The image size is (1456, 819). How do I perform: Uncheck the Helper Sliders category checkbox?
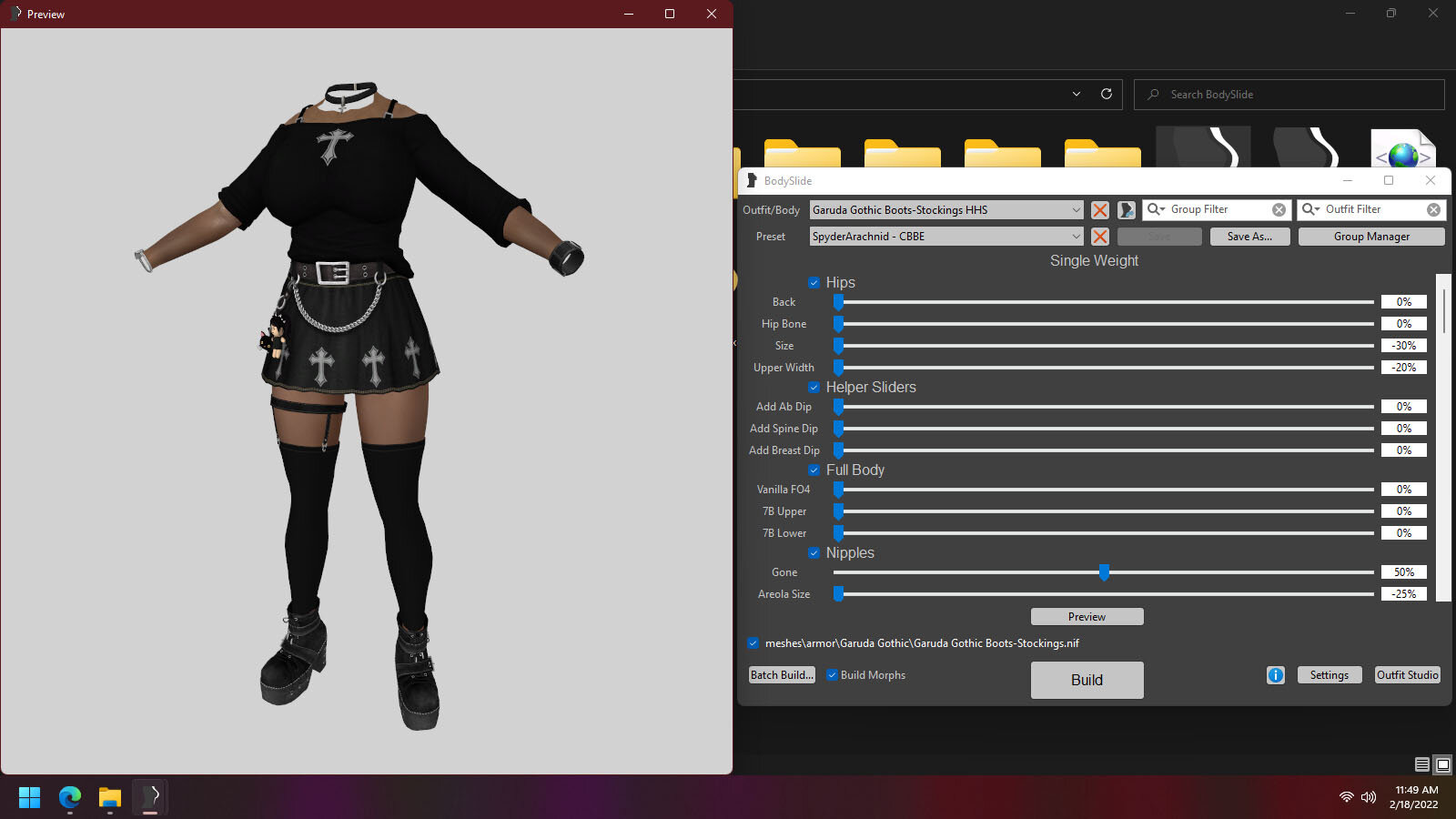814,388
